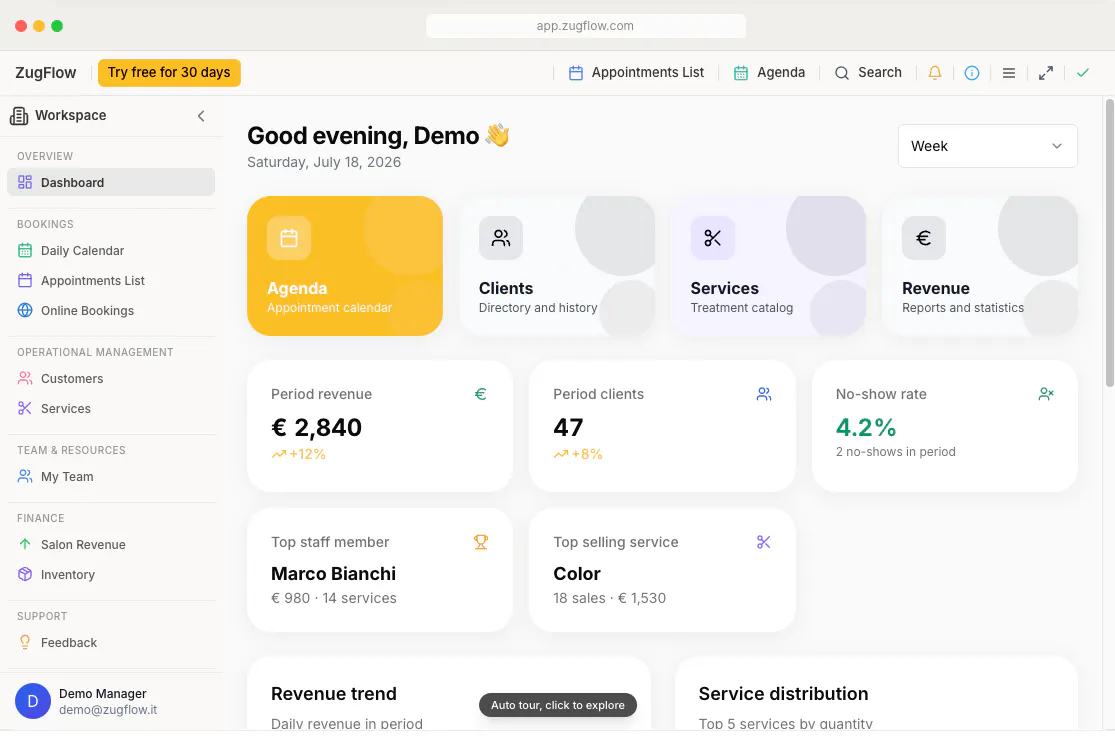The image size is (1115, 737).
Task: Open the info circle icon
Action: tap(971, 73)
